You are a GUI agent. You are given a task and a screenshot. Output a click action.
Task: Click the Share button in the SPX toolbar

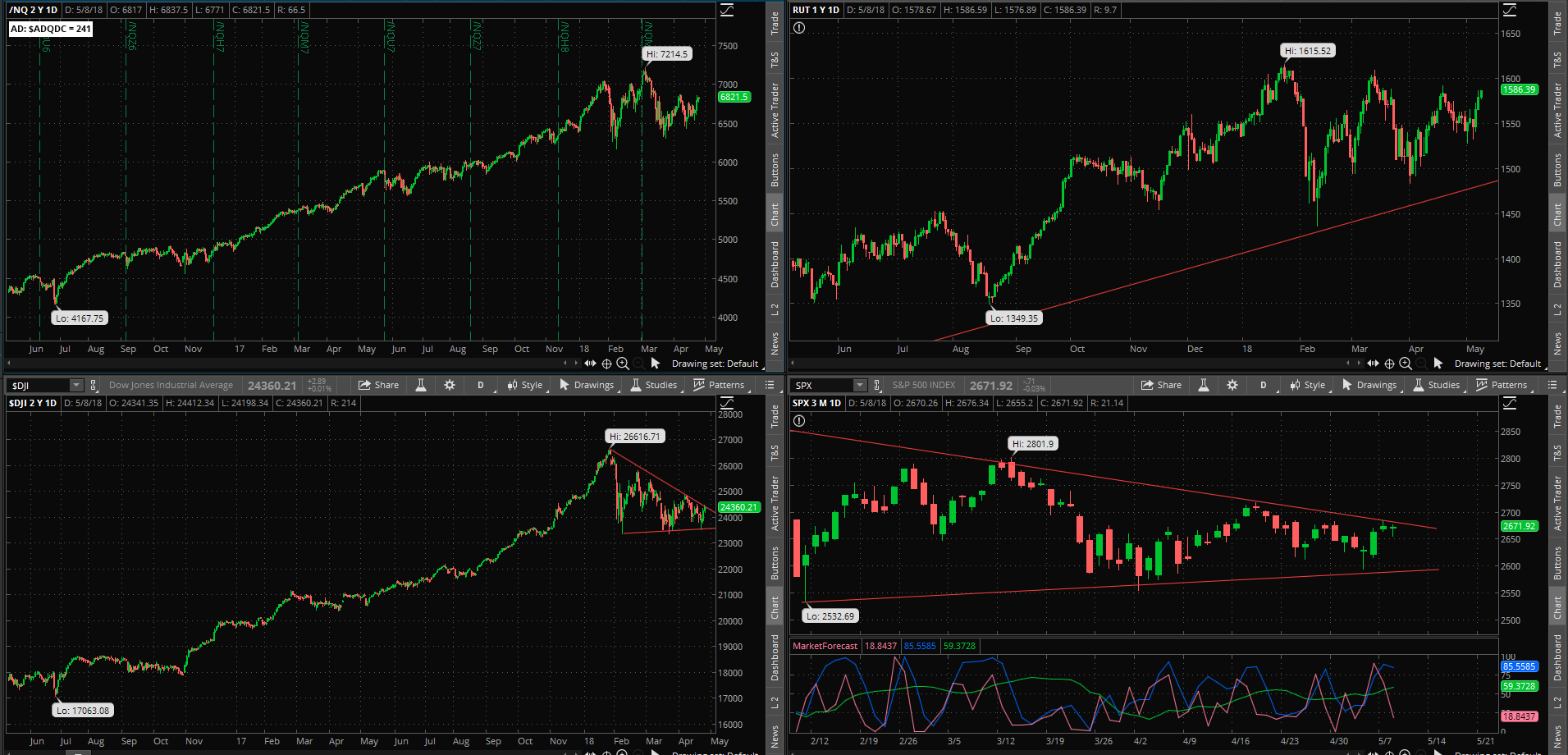coord(1161,385)
